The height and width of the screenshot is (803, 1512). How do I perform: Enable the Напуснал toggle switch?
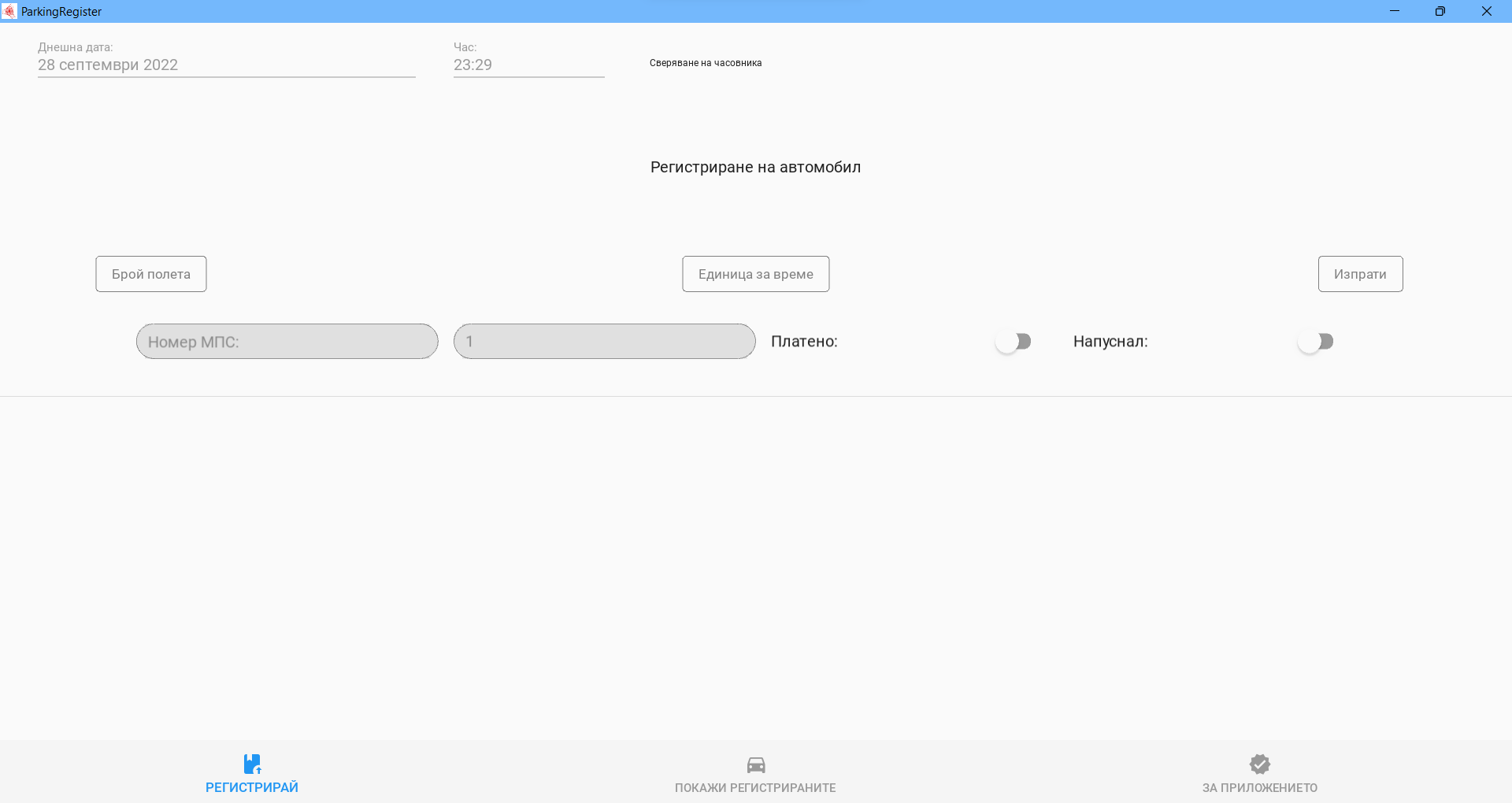click(1317, 341)
